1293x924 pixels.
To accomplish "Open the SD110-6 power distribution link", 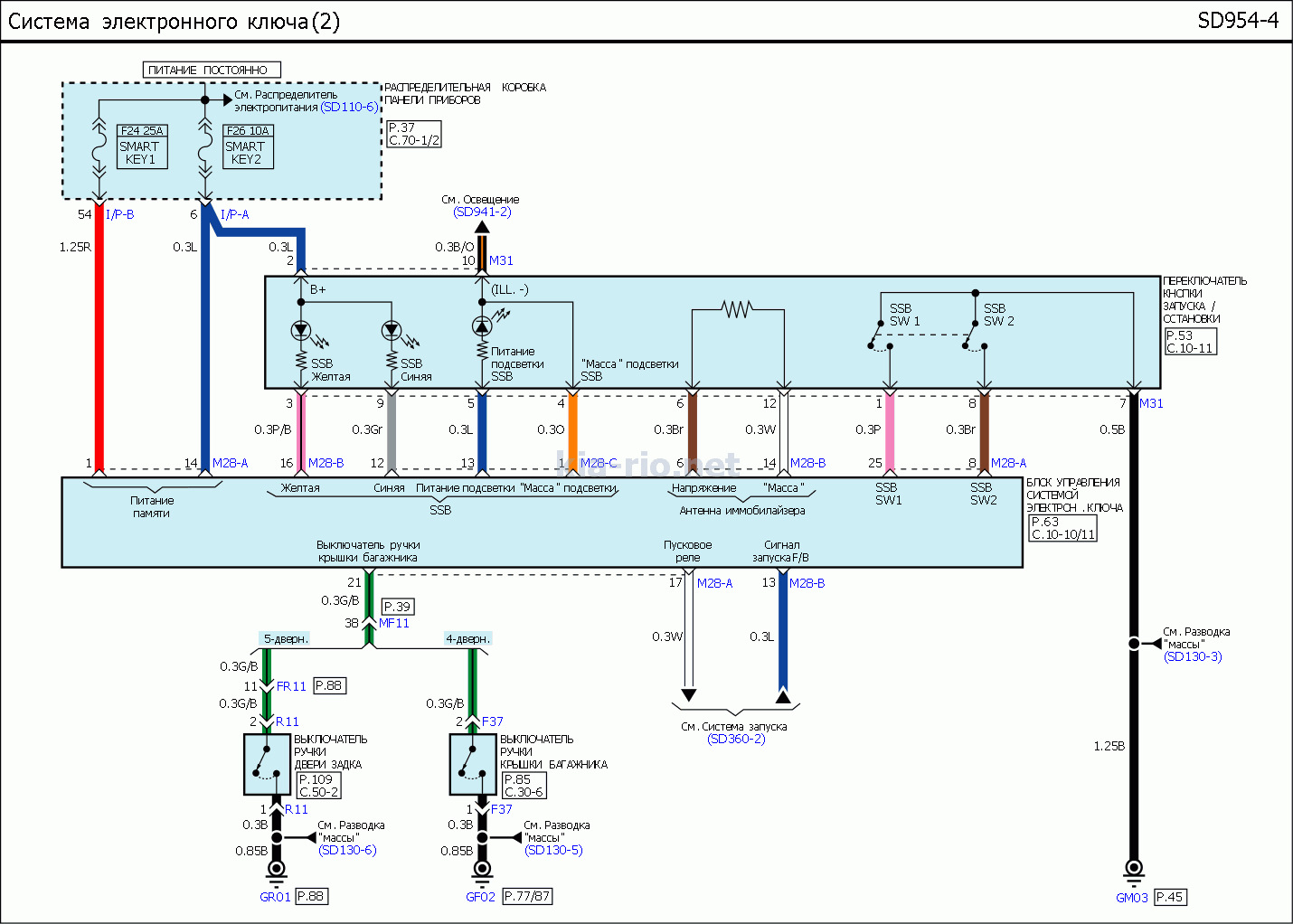I will coord(349,107).
